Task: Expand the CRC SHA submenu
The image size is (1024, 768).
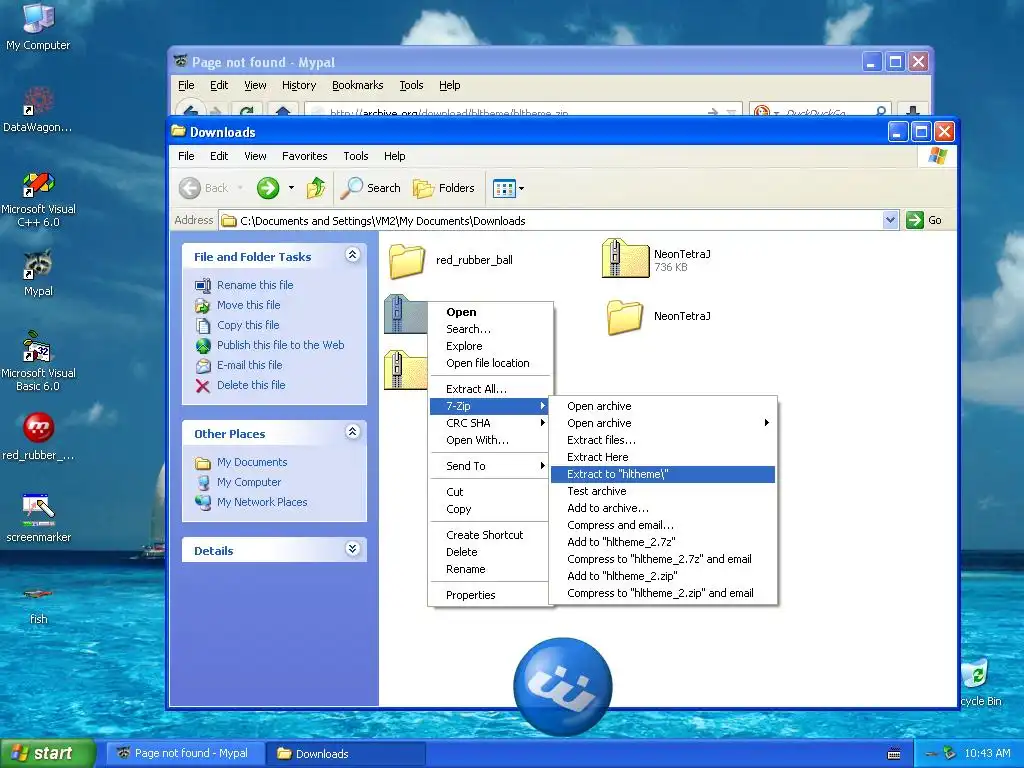Action: 490,423
